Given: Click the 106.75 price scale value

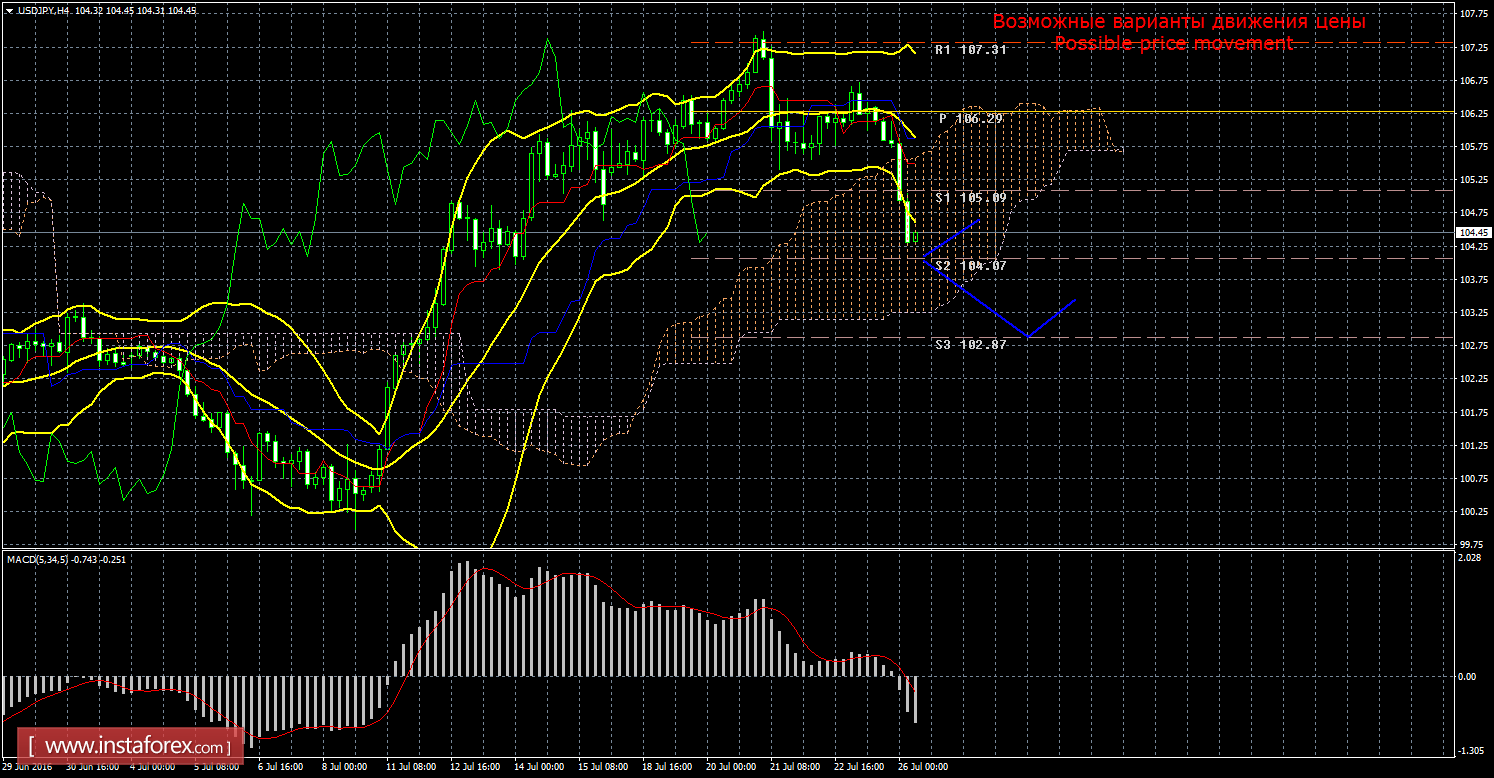Looking at the screenshot, I should click(x=1473, y=80).
